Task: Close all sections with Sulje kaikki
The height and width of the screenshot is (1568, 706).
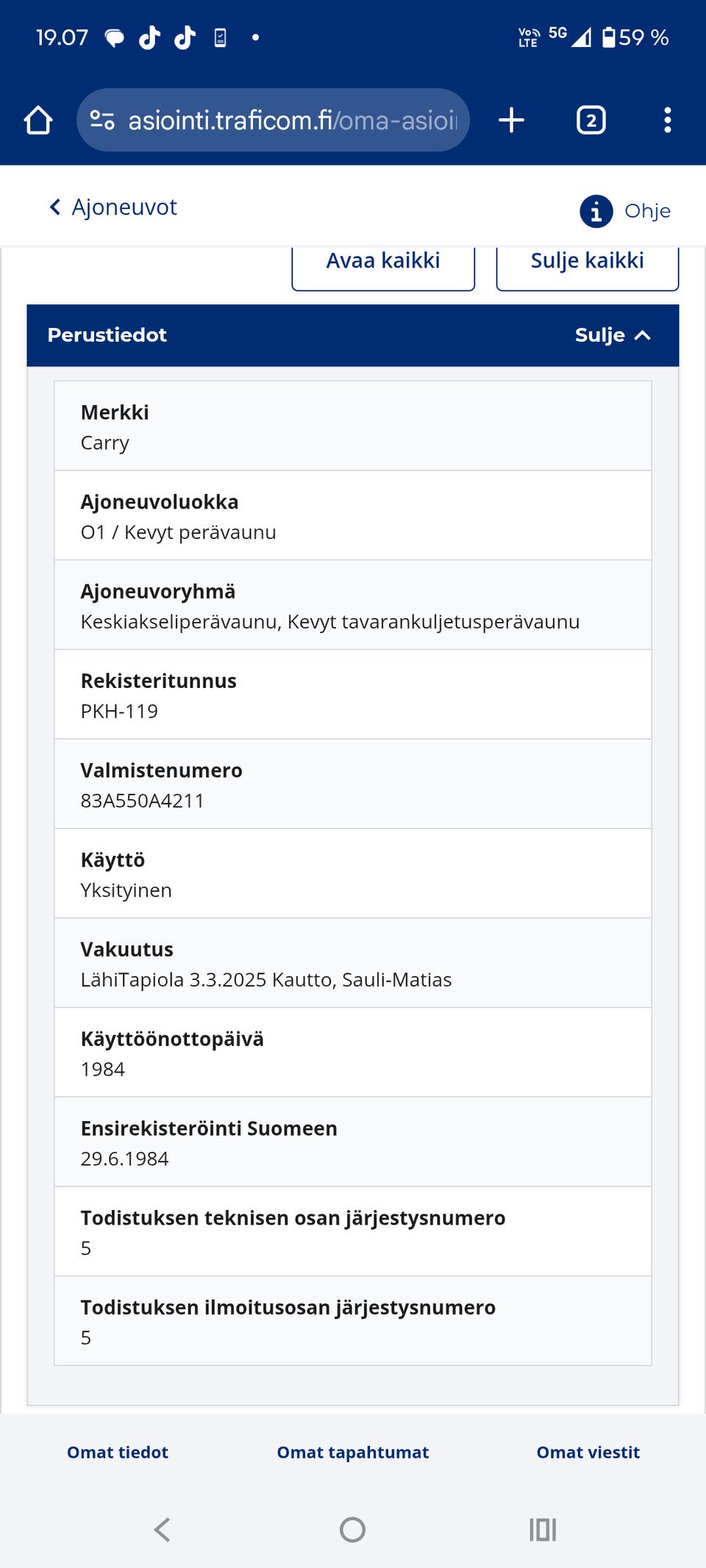Action: tap(587, 262)
